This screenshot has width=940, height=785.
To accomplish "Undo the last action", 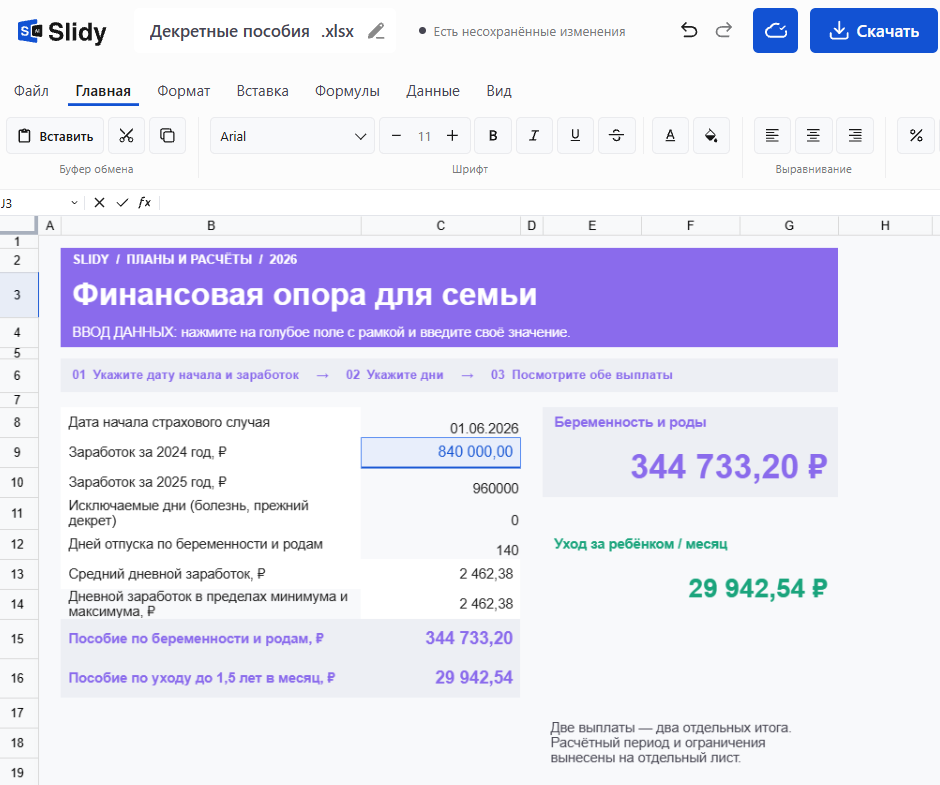I will tap(689, 30).
